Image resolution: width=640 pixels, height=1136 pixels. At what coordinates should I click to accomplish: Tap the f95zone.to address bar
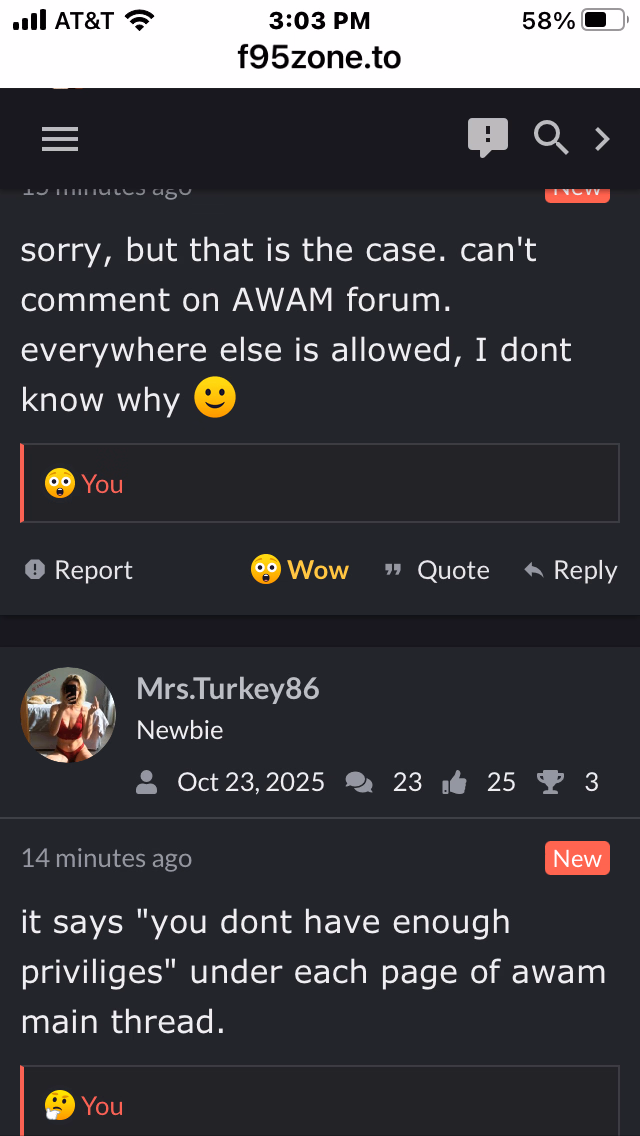(x=320, y=57)
